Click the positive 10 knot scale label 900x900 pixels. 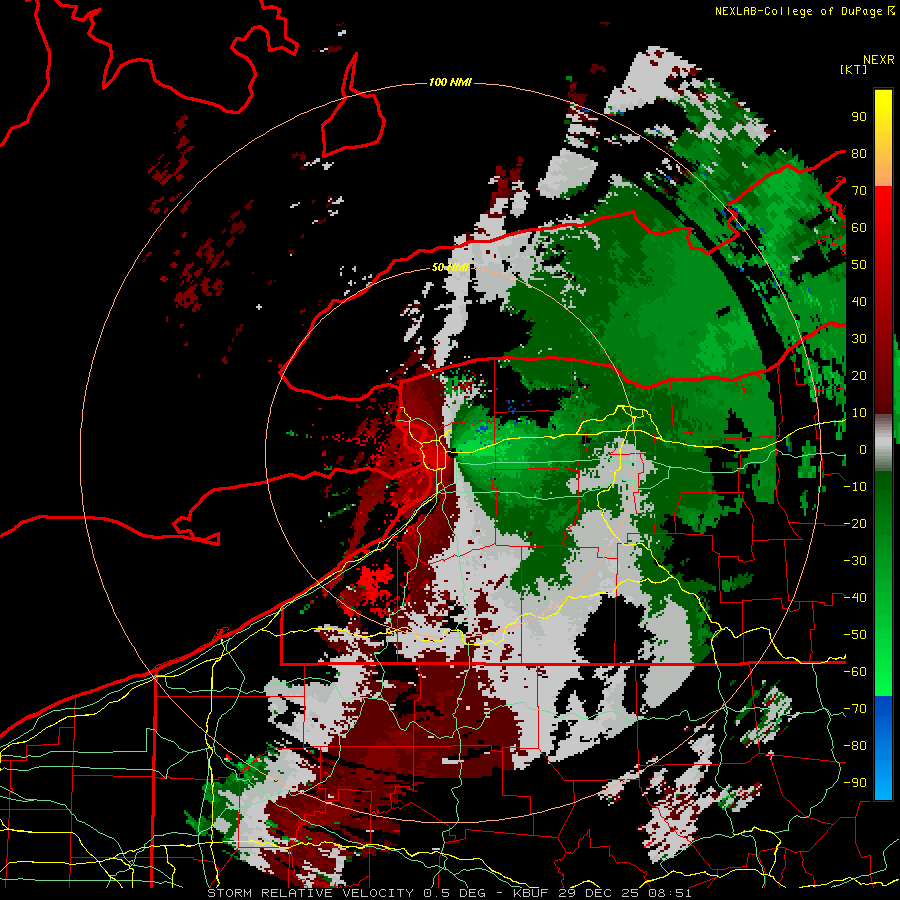[859, 413]
